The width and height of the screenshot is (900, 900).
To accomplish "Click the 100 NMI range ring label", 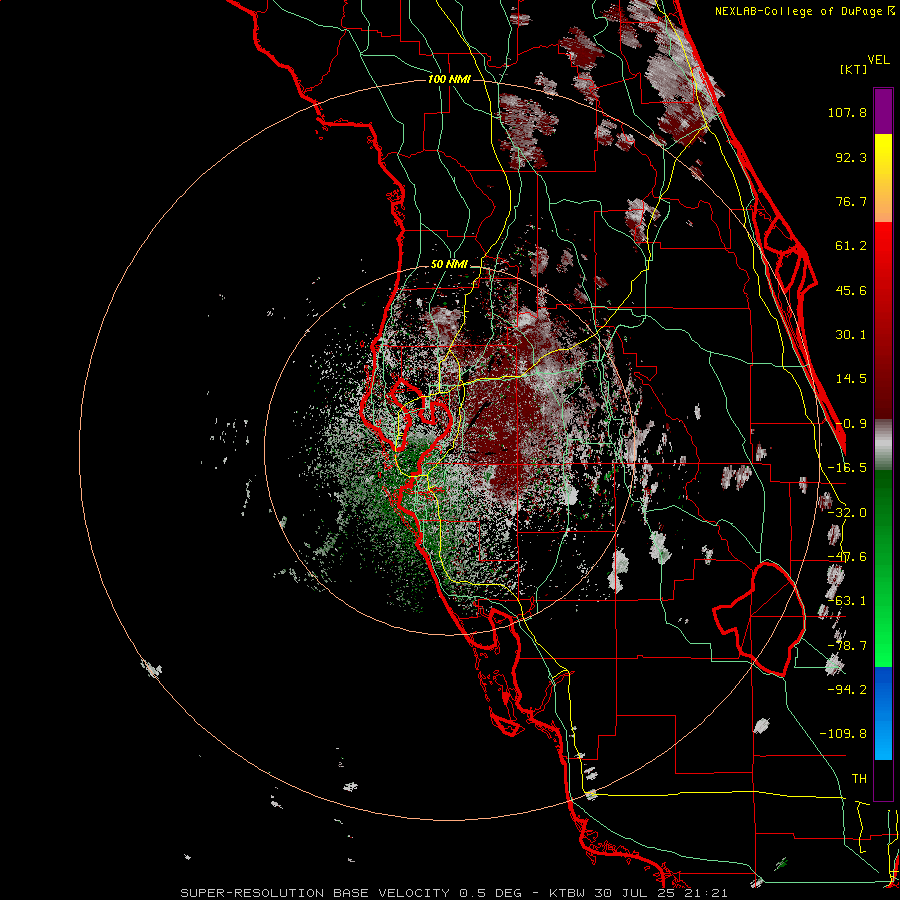I will (x=449, y=79).
